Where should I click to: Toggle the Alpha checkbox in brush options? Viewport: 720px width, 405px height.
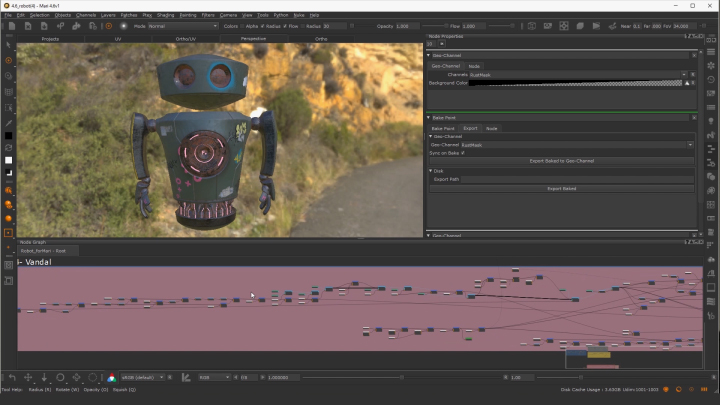(x=260, y=26)
